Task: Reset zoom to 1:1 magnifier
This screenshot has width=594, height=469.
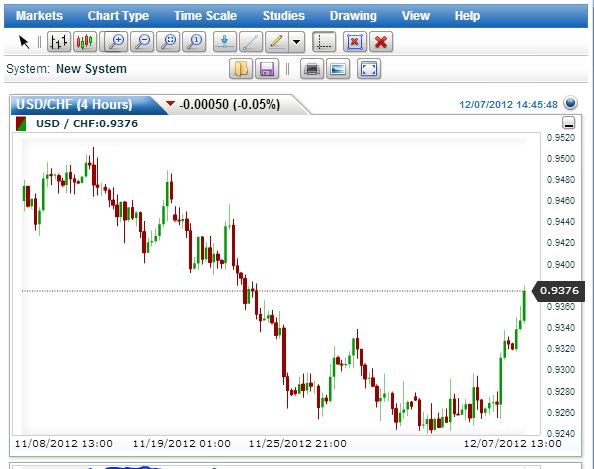Action: click(x=194, y=42)
